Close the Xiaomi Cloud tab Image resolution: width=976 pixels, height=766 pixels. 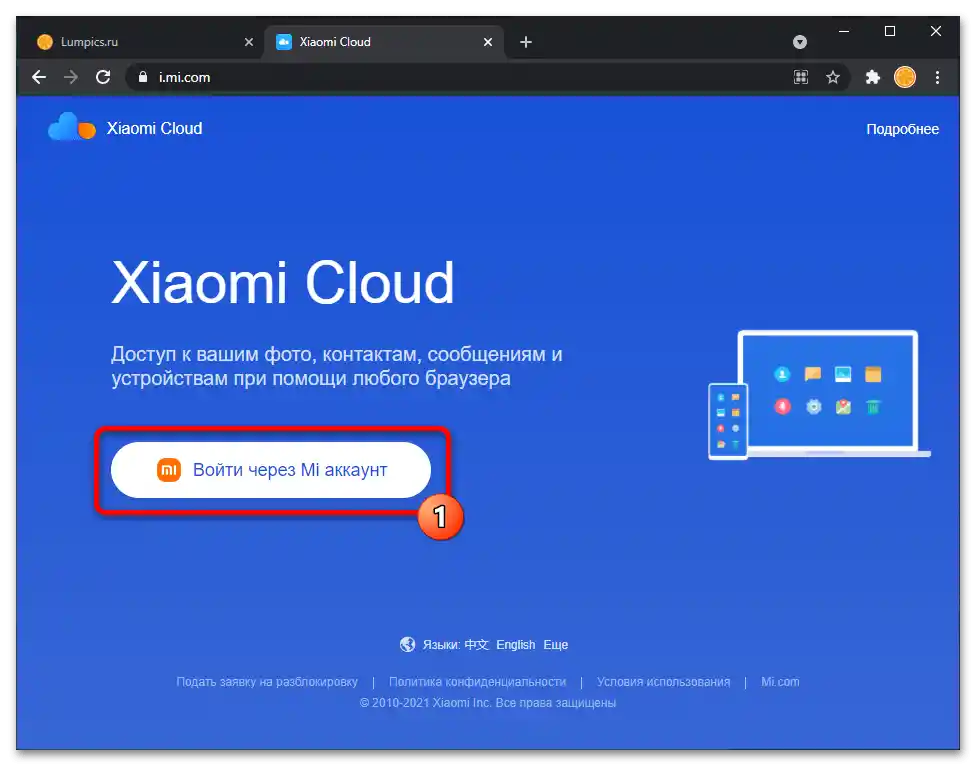click(x=488, y=42)
